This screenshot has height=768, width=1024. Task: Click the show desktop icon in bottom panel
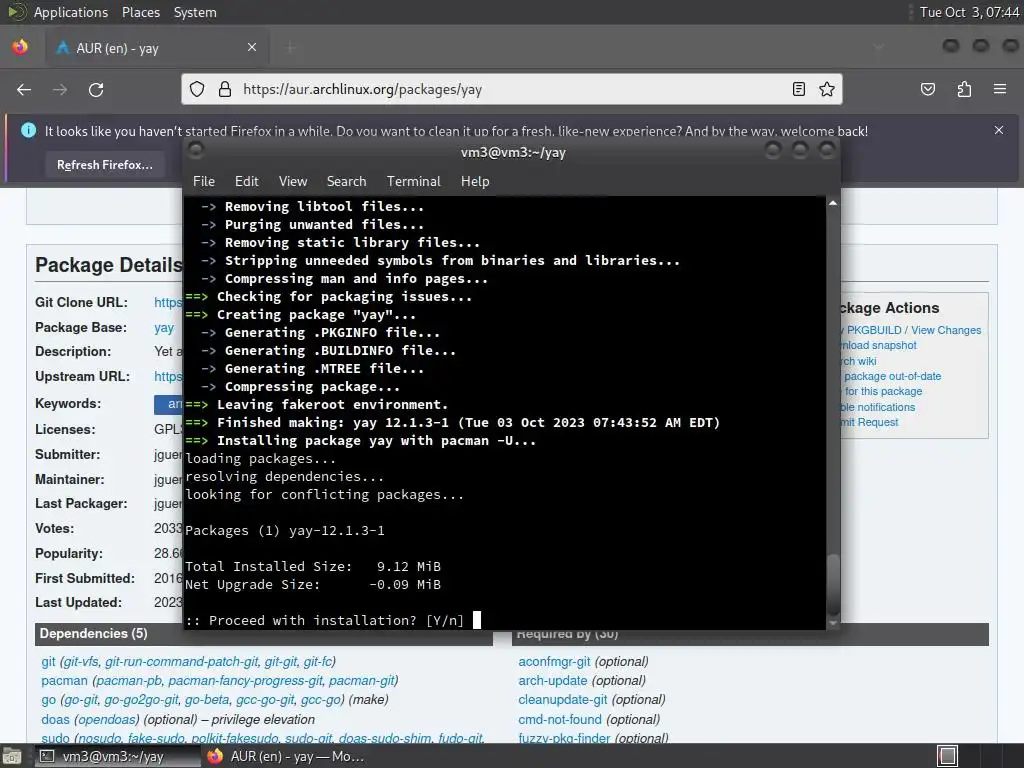point(10,756)
